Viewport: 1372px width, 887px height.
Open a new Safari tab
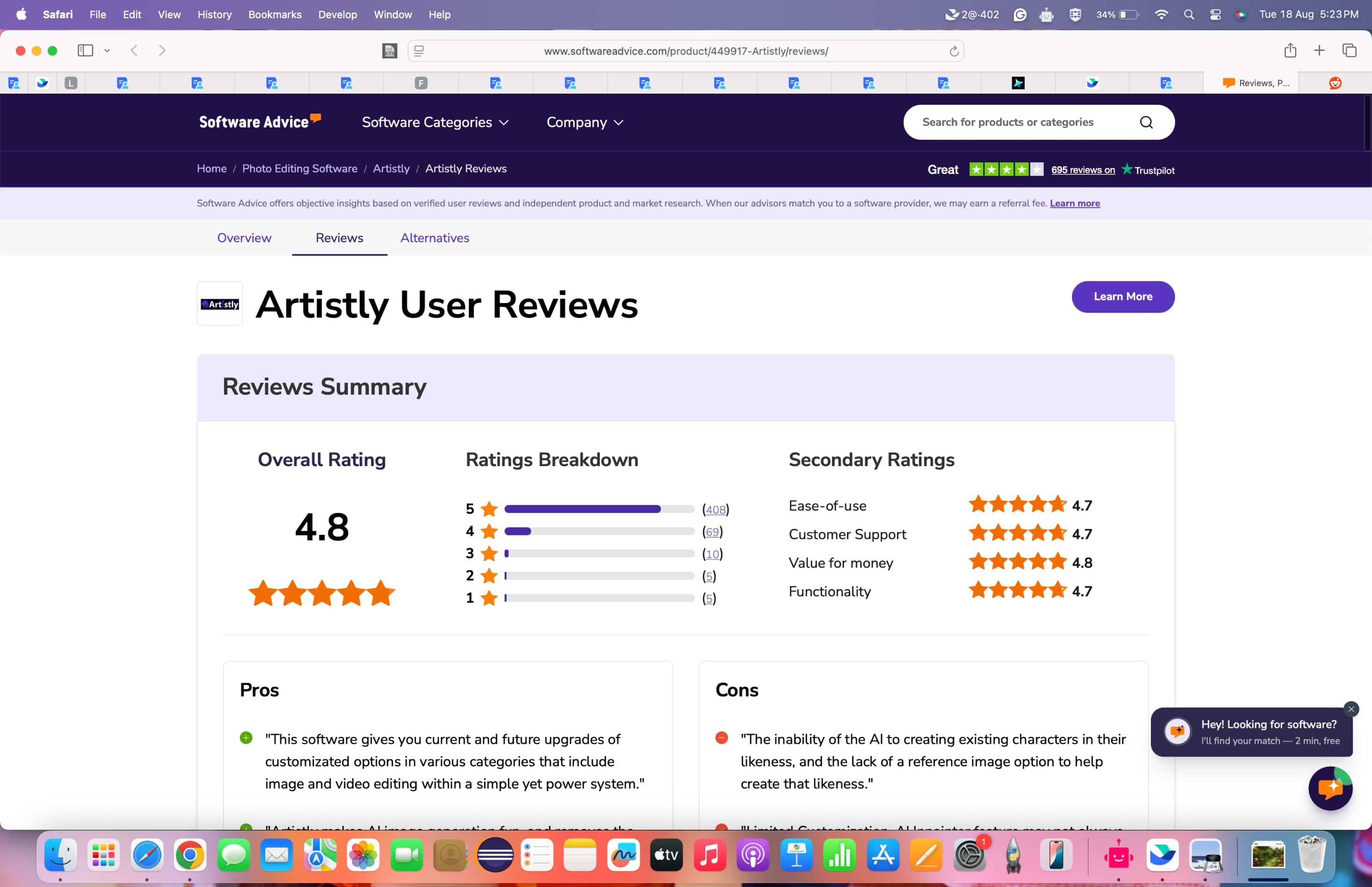tap(1319, 50)
